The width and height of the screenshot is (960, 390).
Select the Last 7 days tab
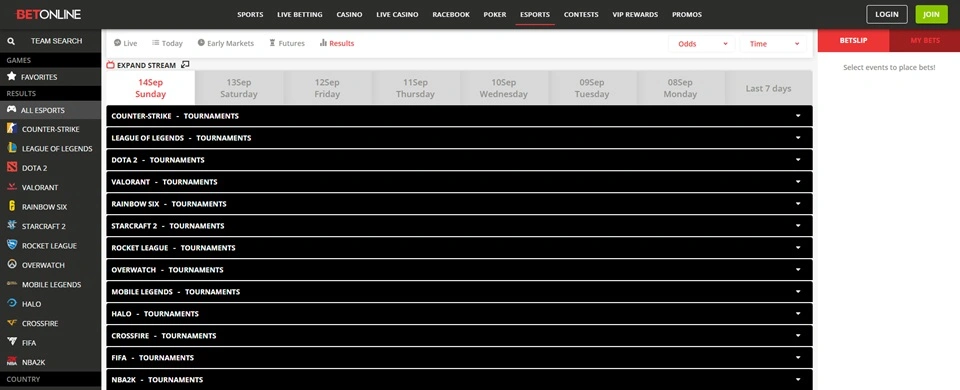point(768,88)
